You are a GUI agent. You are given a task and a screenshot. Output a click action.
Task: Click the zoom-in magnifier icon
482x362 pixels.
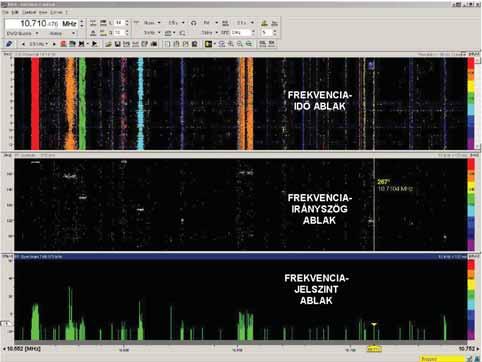point(231,44)
